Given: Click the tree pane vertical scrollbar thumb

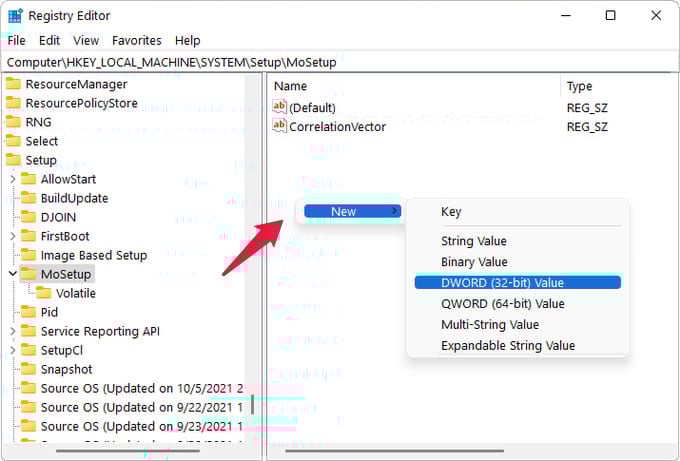Looking at the screenshot, I should (x=252, y=405).
